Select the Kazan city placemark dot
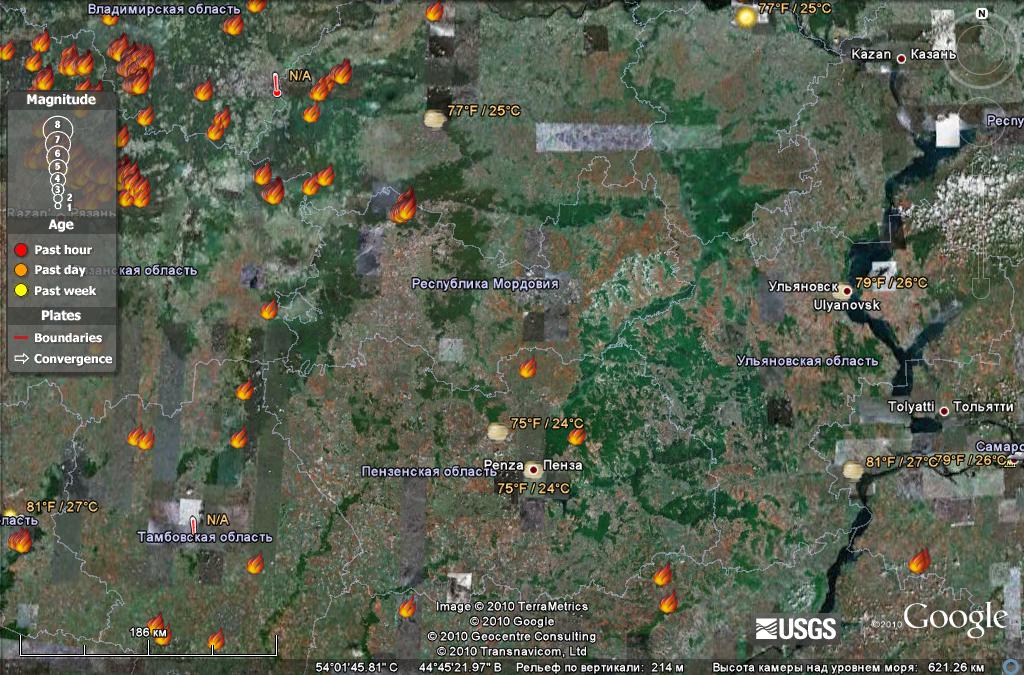The width and height of the screenshot is (1024, 675). coord(901,59)
